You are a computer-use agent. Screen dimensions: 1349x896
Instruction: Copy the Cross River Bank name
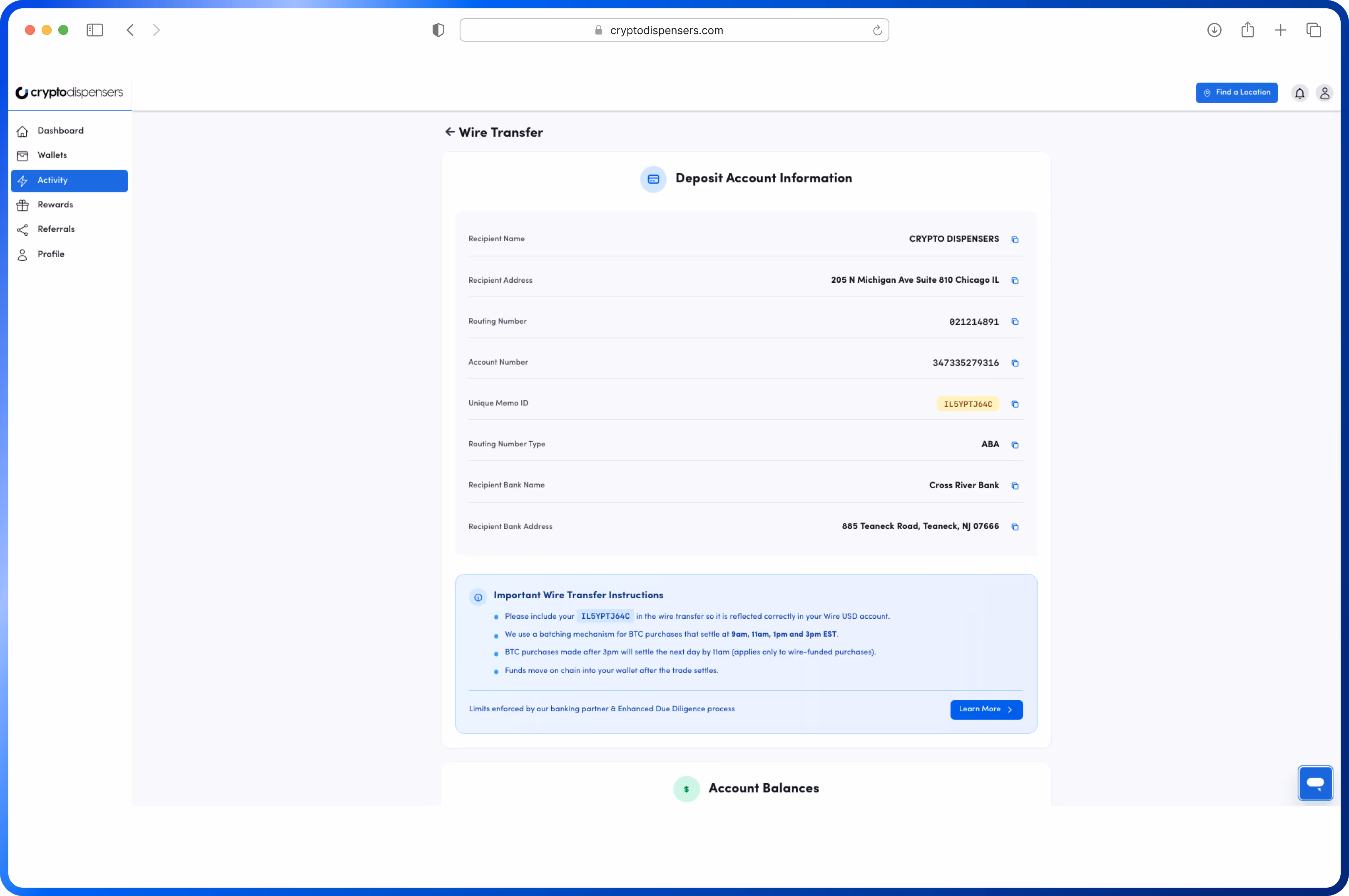point(1015,486)
